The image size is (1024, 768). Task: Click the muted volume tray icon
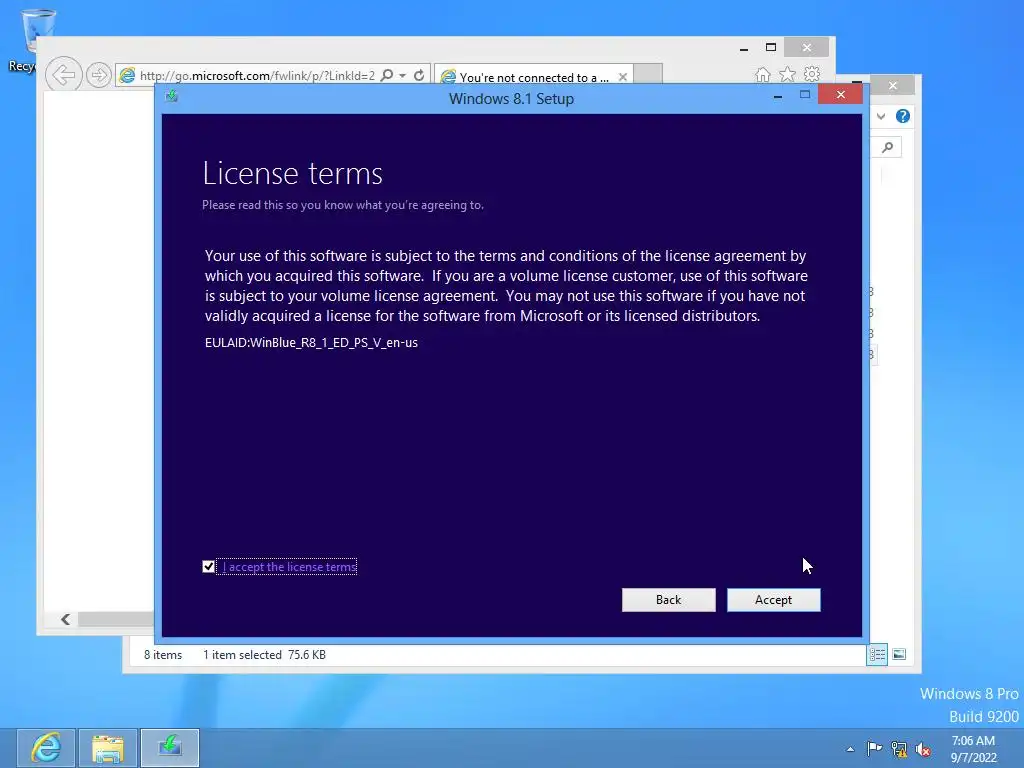923,749
